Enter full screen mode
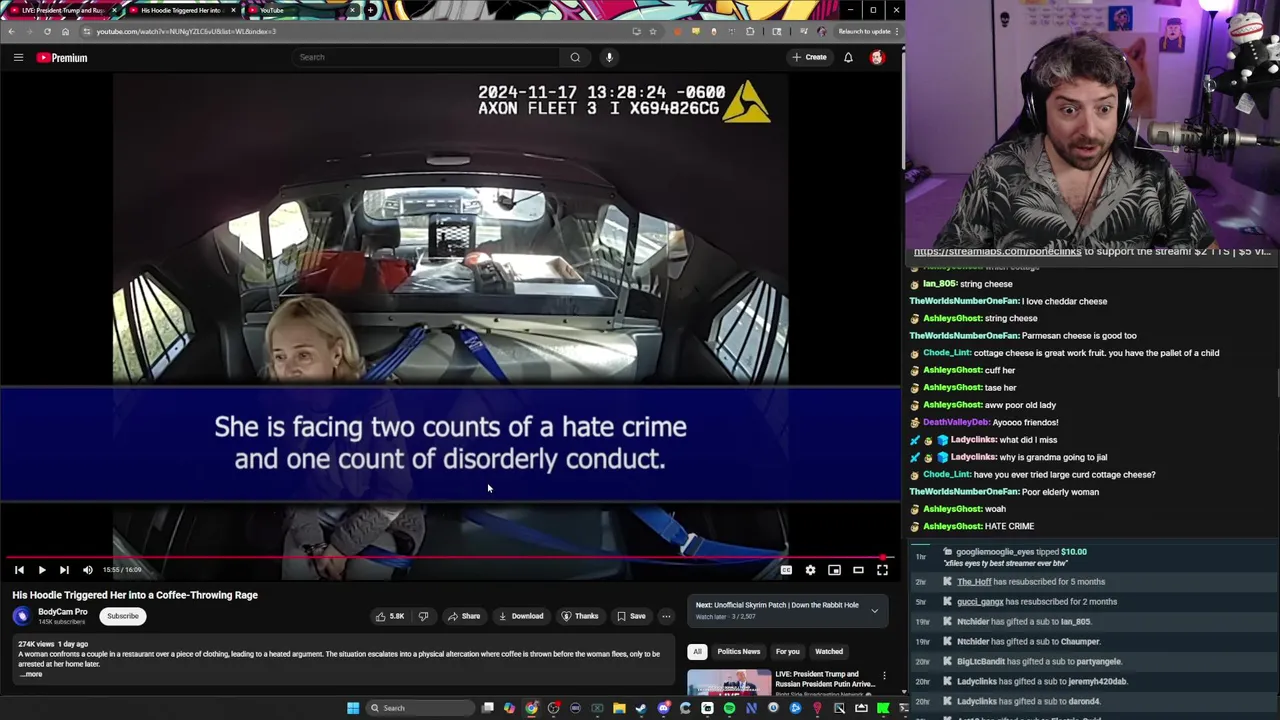Image resolution: width=1280 pixels, height=720 pixels. [x=882, y=570]
